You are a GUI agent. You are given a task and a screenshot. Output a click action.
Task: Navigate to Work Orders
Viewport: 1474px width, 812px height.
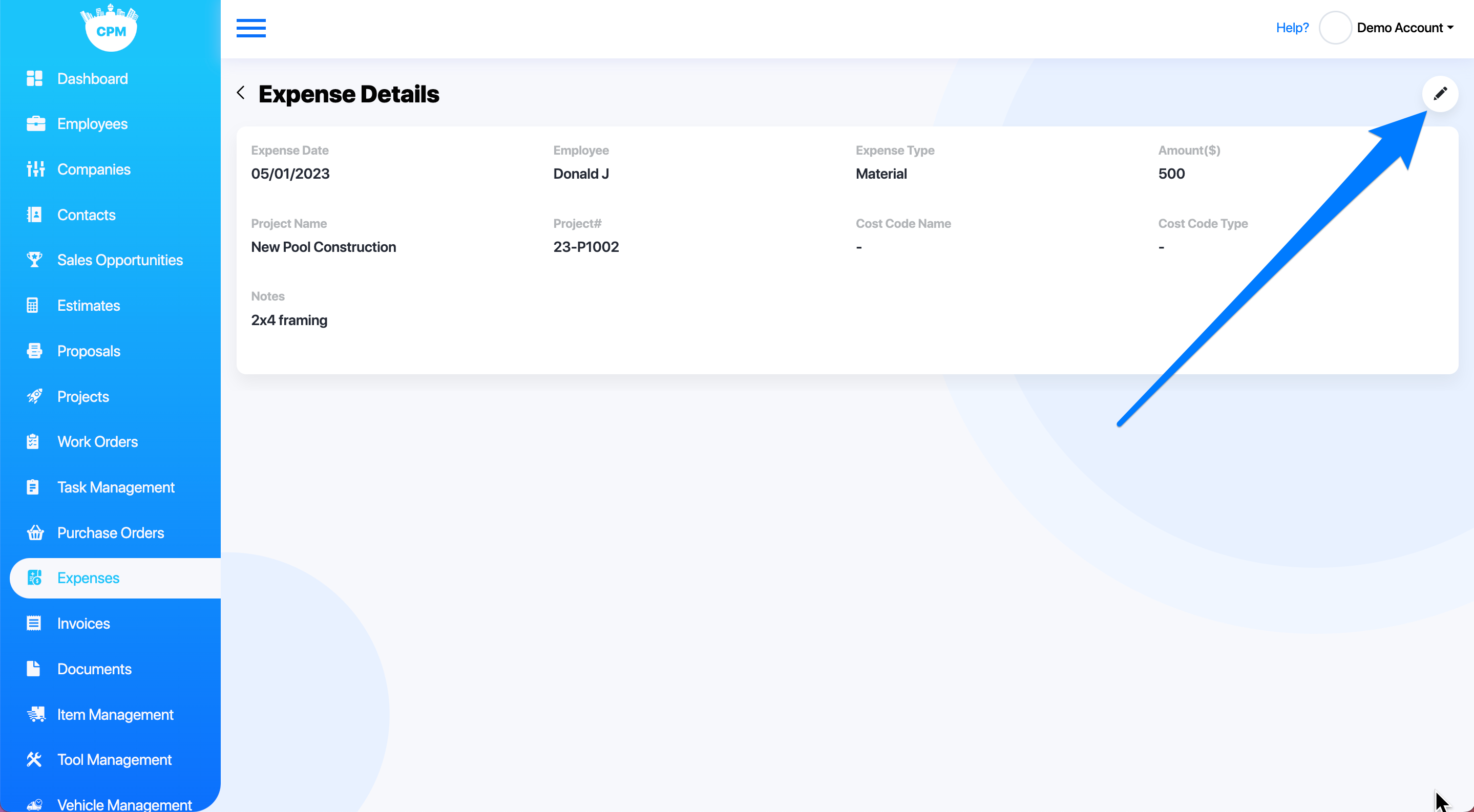tap(97, 441)
